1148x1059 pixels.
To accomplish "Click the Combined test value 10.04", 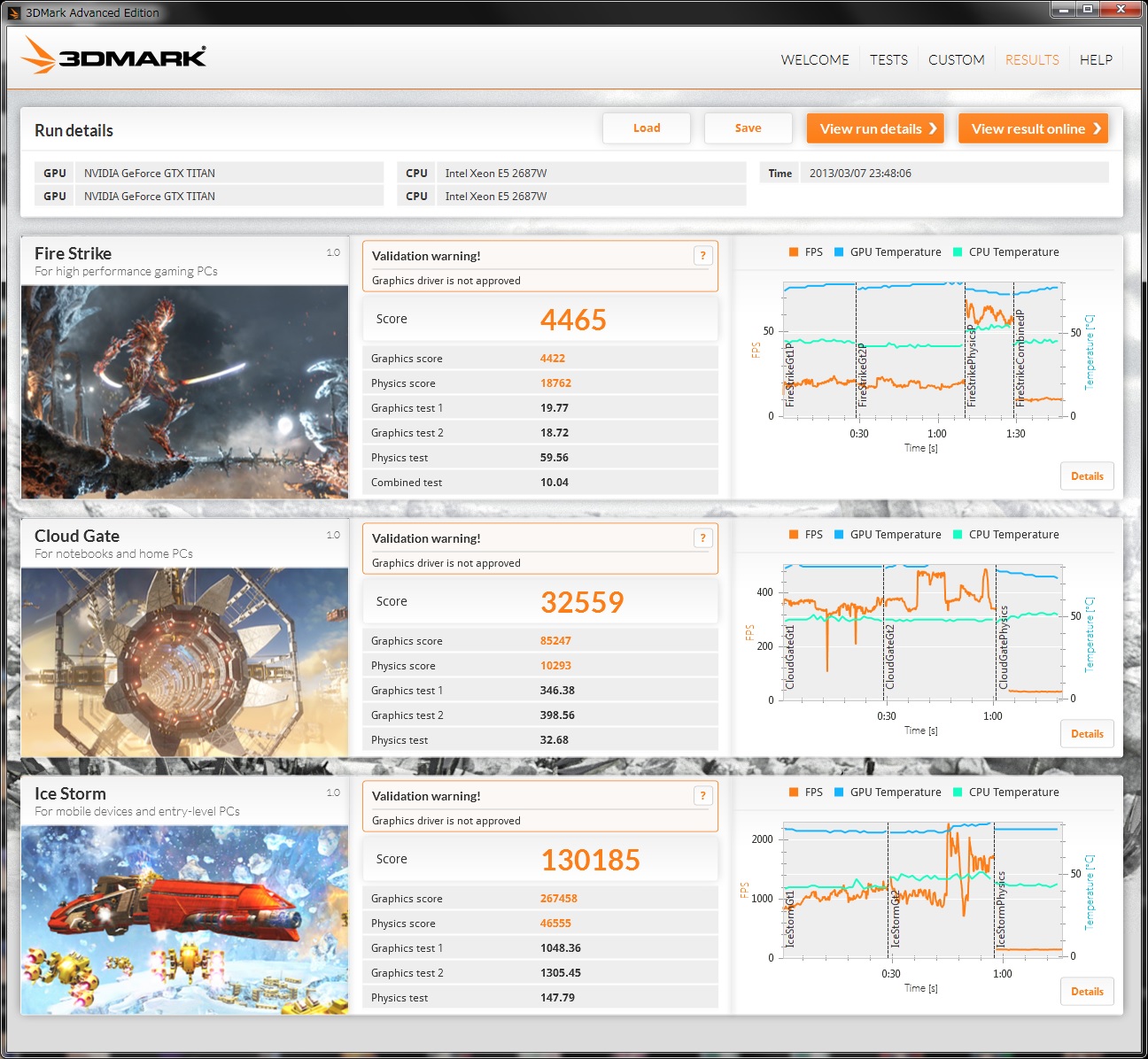I will (x=555, y=483).
